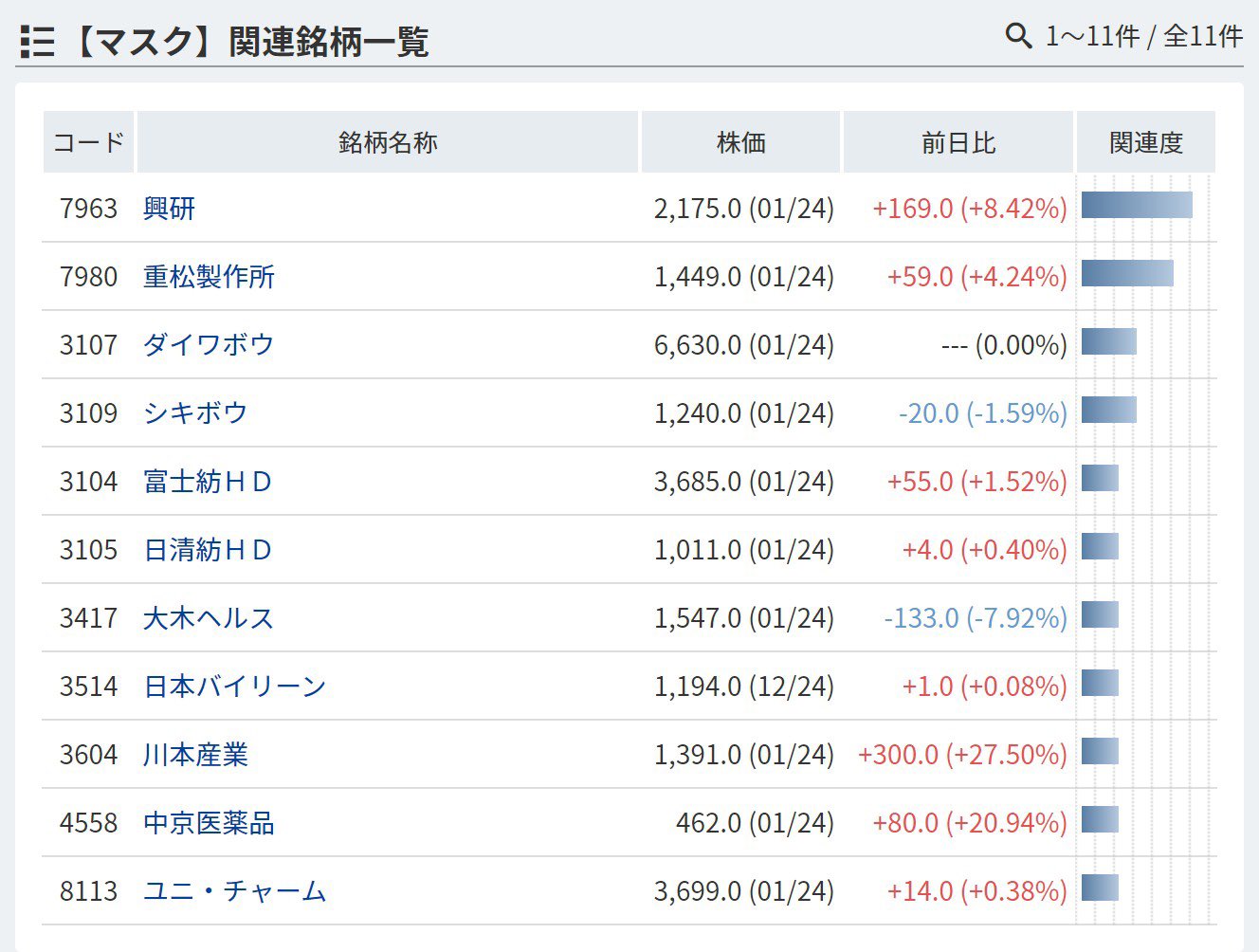Click stock code 3417

[88, 618]
